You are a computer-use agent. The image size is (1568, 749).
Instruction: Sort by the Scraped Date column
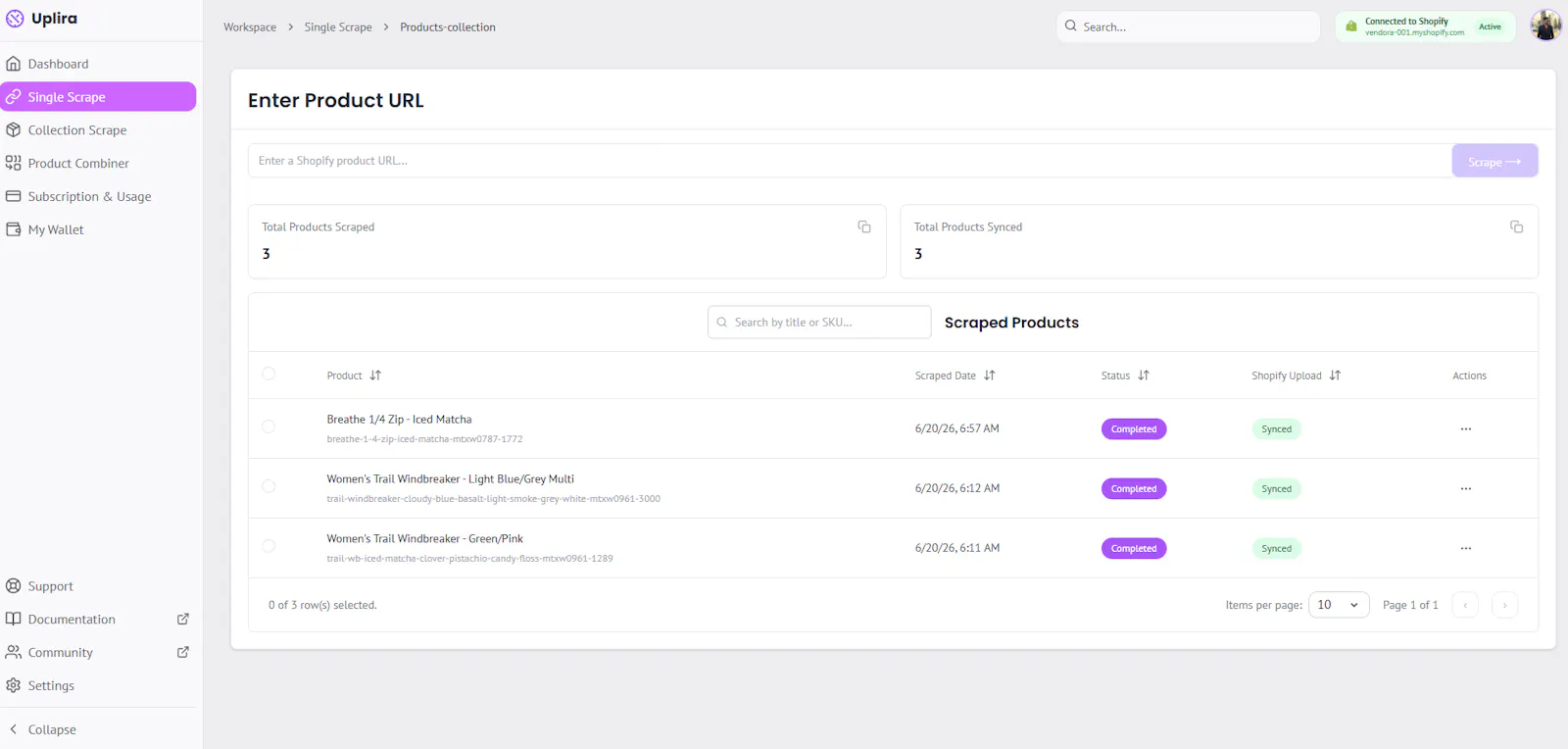(955, 375)
